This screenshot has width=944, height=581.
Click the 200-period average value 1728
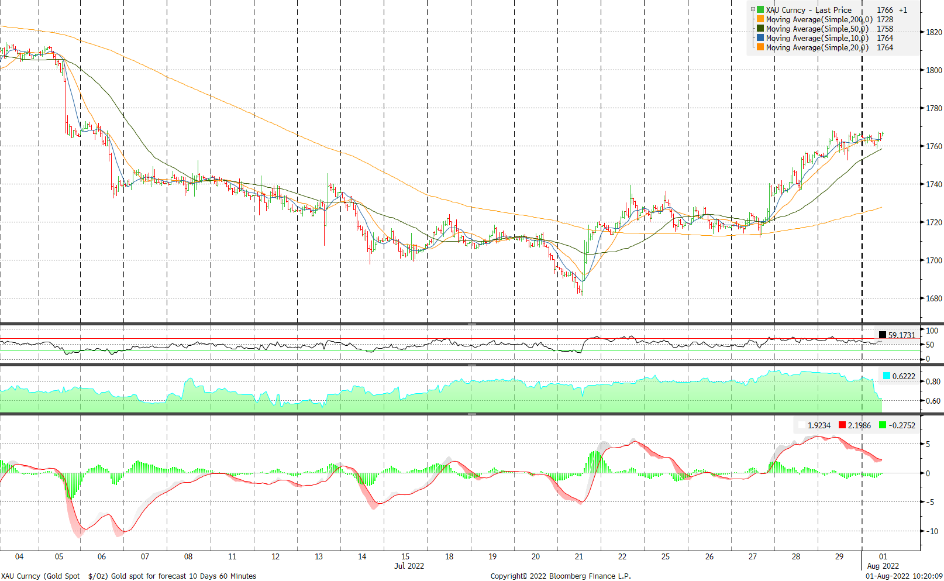tap(884, 19)
